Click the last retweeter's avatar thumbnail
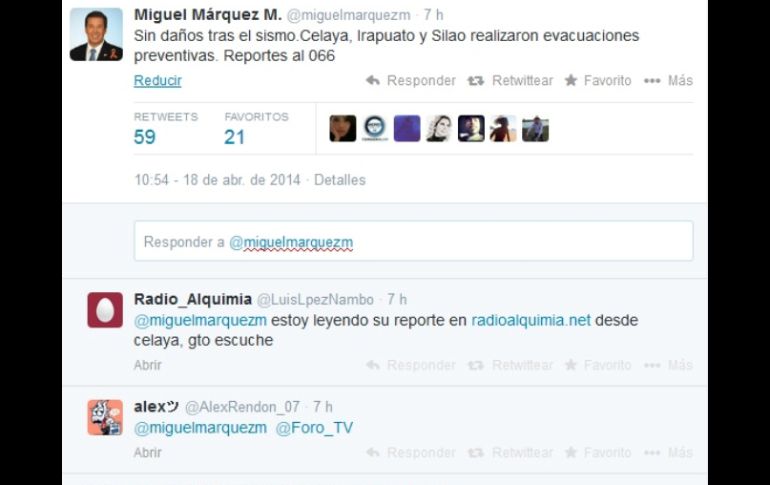Screen dimensions: 770x485 click(x=535, y=129)
